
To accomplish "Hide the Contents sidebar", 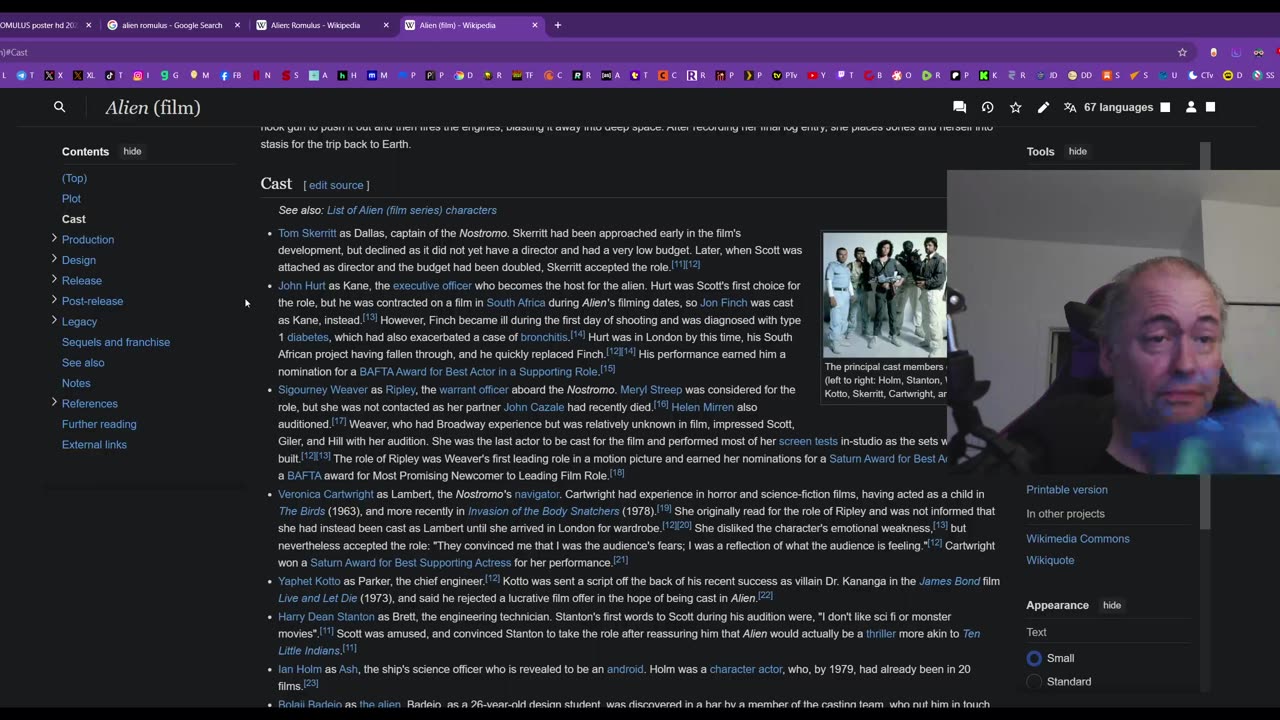I will click(x=132, y=151).
